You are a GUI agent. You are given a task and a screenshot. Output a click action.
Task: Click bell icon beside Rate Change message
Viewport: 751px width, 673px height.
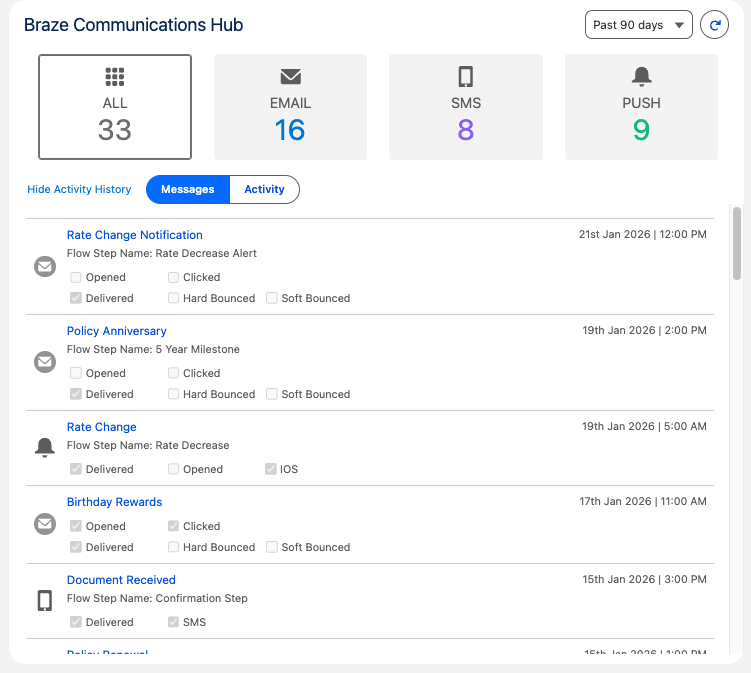coord(45,447)
